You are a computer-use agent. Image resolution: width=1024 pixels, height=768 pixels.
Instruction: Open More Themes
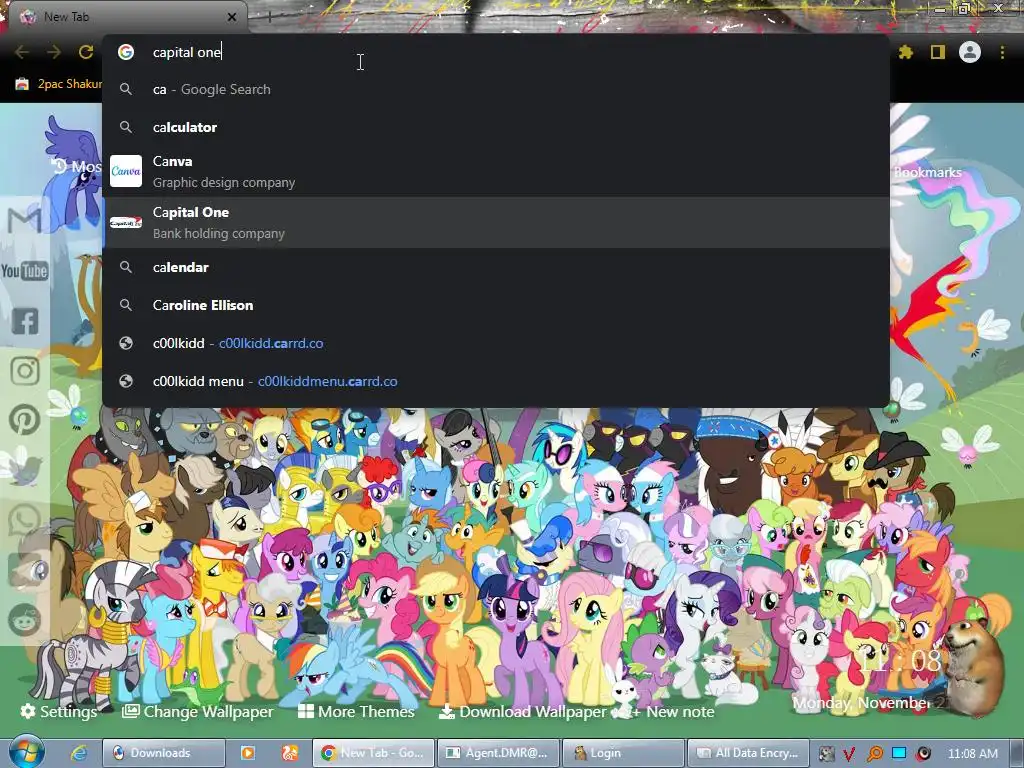coord(357,711)
